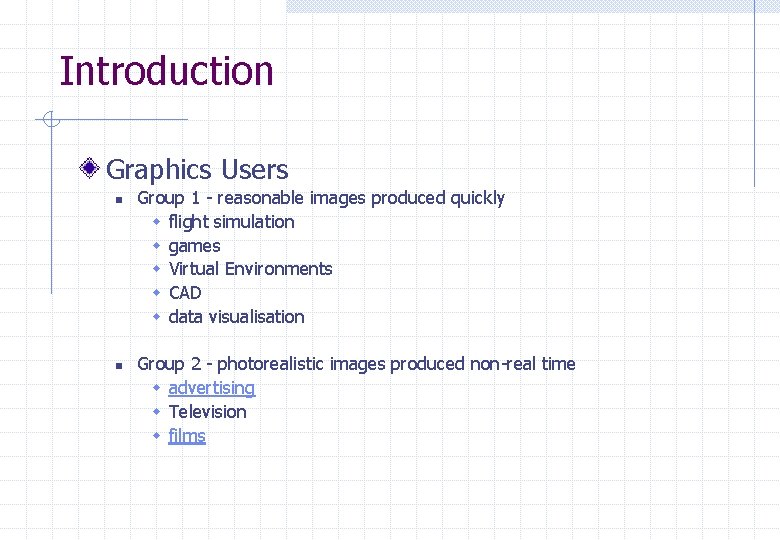
Task: Select the Introduction slide title
Action: (x=167, y=71)
